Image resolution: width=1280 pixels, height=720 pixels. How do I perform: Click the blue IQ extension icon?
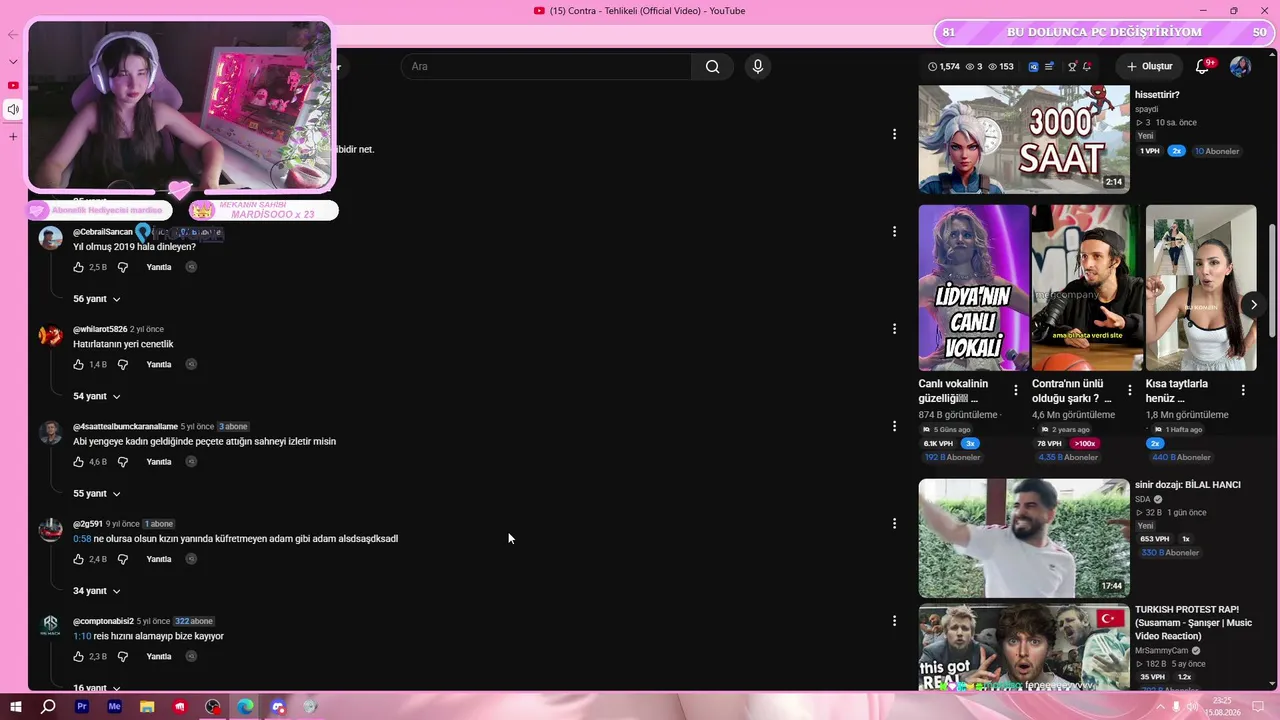[x=1033, y=67]
